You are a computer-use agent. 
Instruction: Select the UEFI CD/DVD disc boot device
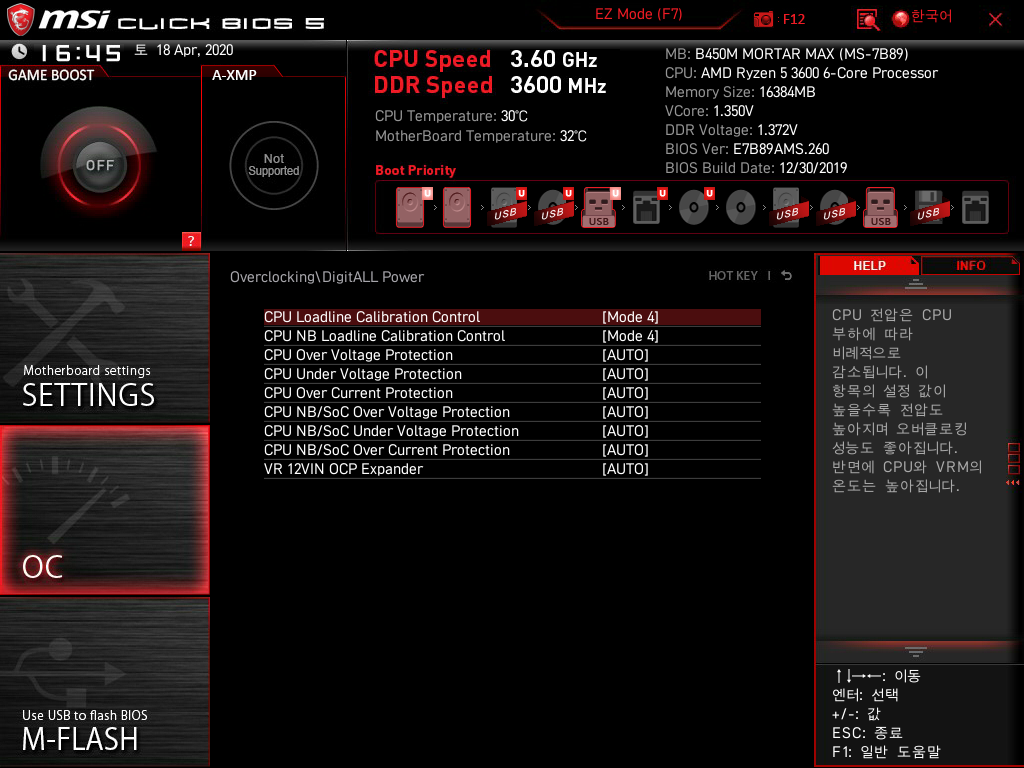(694, 208)
